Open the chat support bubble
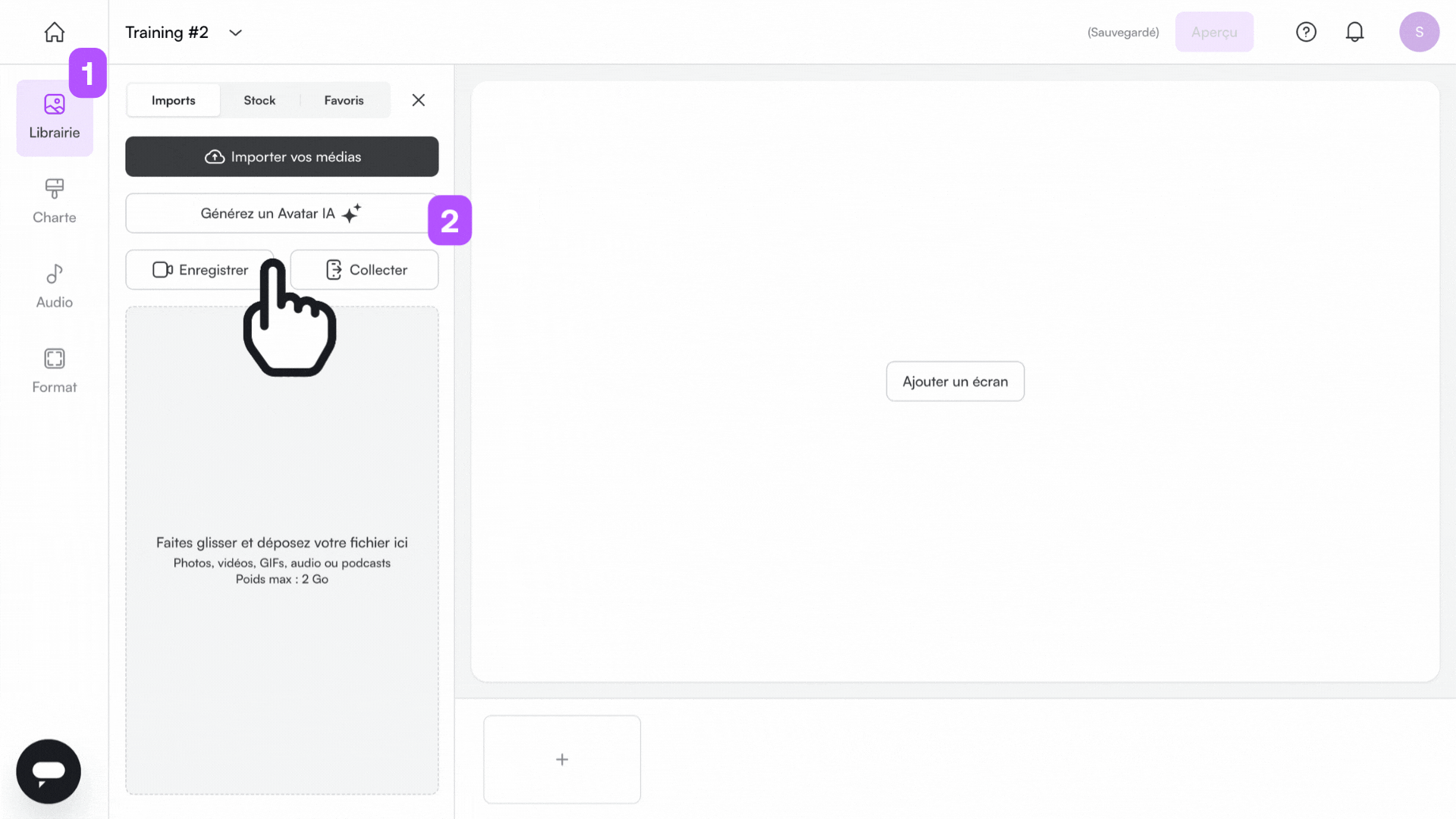The image size is (1456, 819). pos(49,771)
